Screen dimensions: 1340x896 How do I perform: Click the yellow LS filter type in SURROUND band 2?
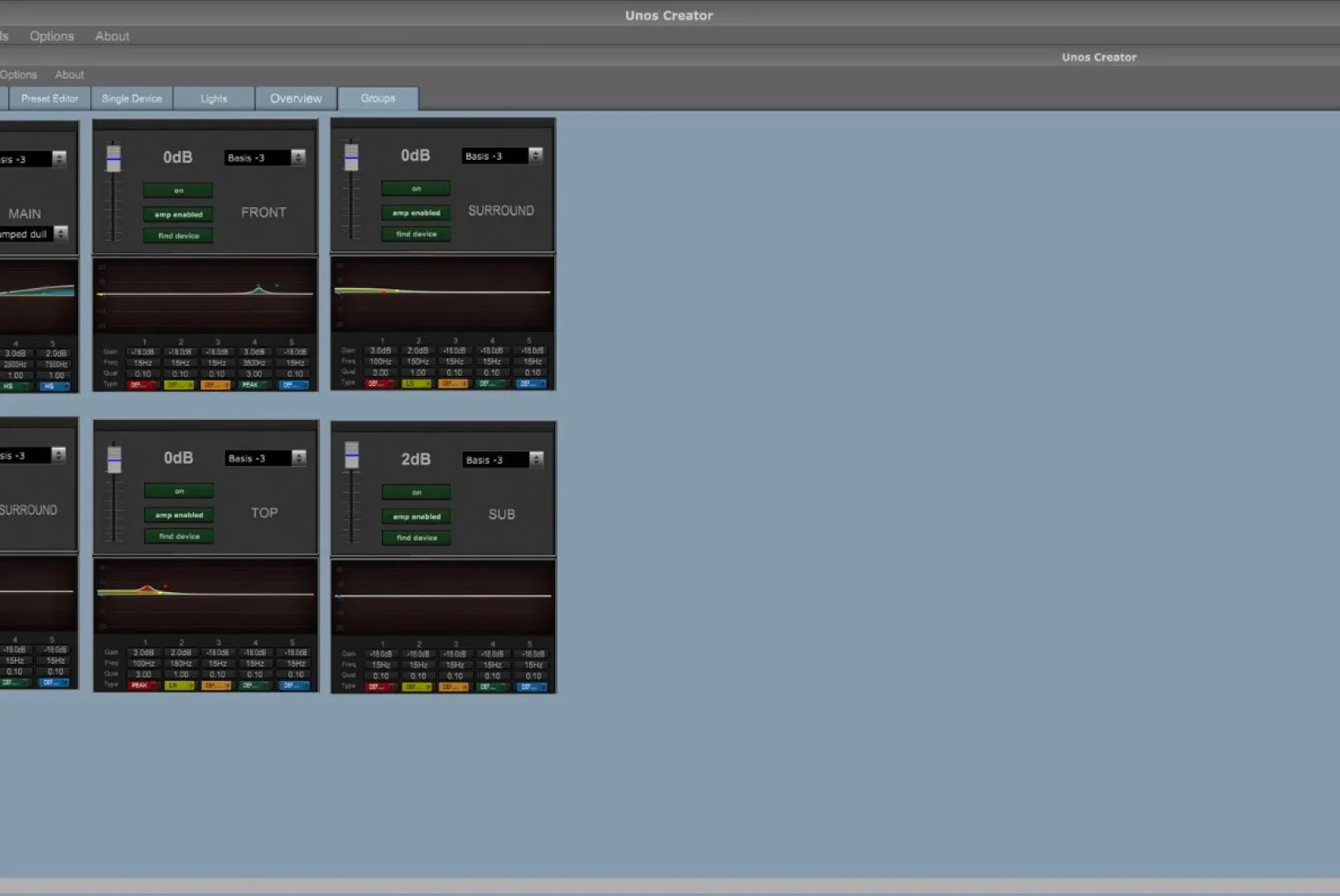tap(417, 383)
